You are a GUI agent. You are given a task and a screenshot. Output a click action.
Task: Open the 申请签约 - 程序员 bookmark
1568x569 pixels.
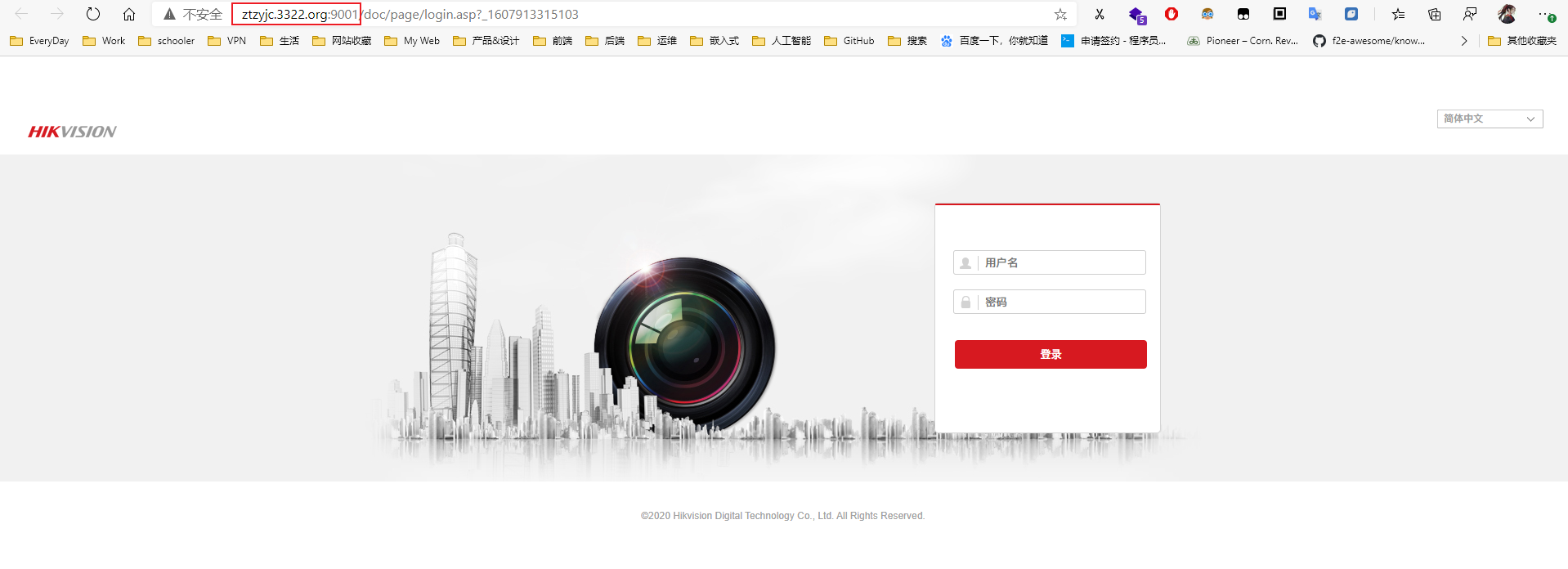(x=1113, y=41)
